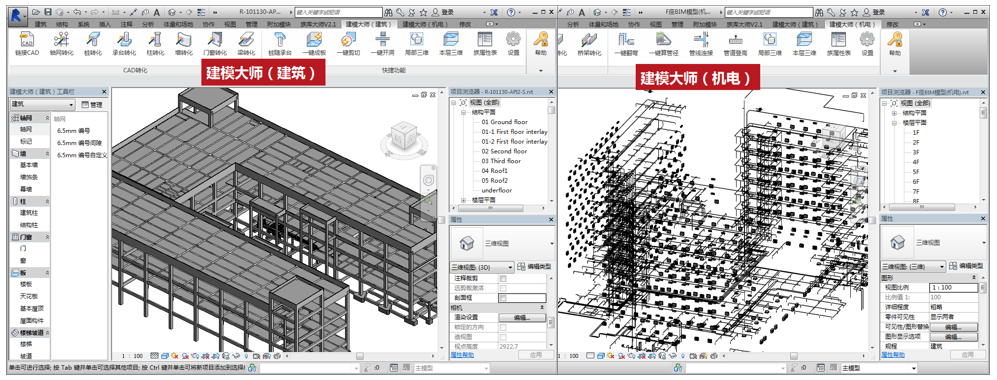This screenshot has width=997, height=380.
Task: Open the 三维视图: (3D) type selector dropdown
Action: [482, 267]
